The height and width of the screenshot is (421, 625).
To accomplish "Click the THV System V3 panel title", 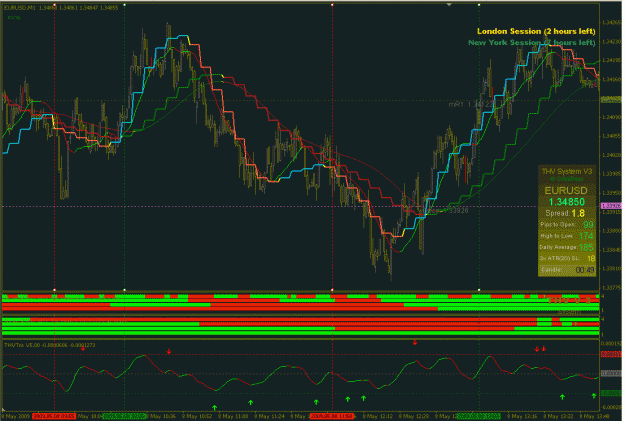I will [x=567, y=171].
